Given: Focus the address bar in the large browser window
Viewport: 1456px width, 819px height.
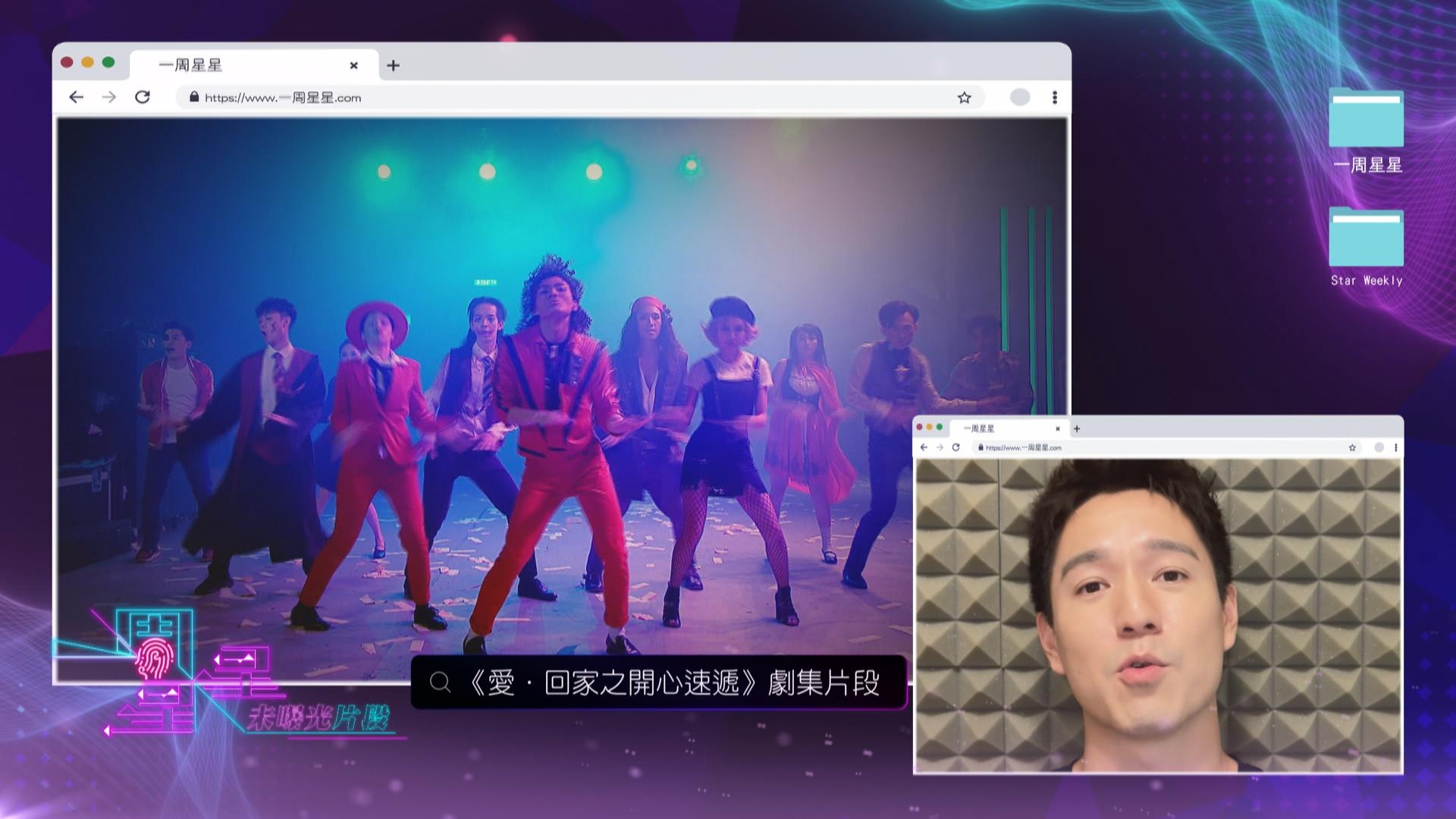Looking at the screenshot, I should 580,97.
